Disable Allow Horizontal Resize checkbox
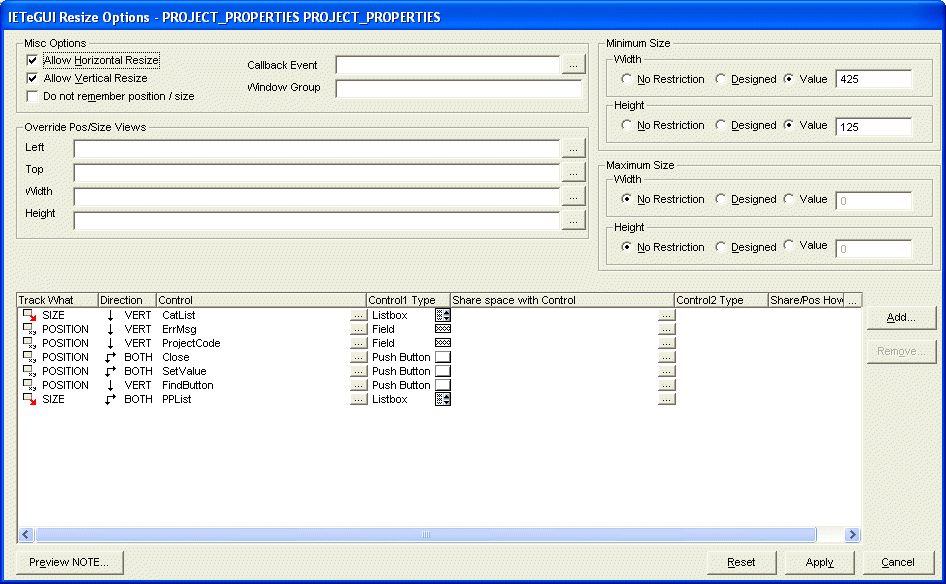 pyautogui.click(x=33, y=61)
